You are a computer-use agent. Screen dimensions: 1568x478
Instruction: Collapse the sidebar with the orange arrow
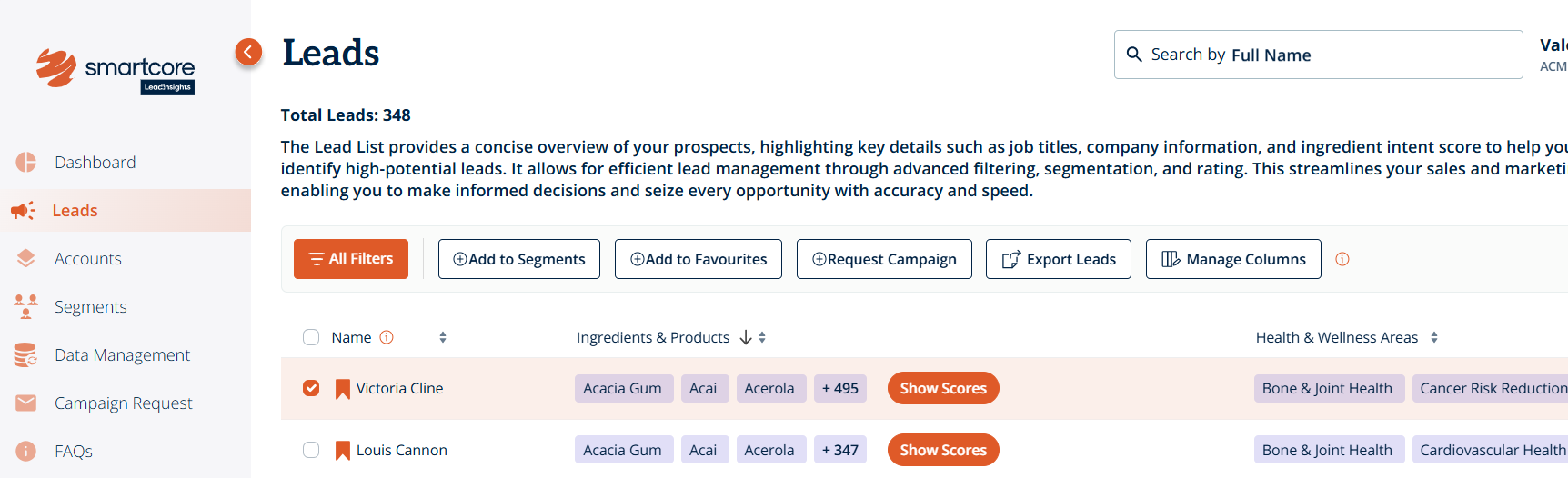pos(248,52)
